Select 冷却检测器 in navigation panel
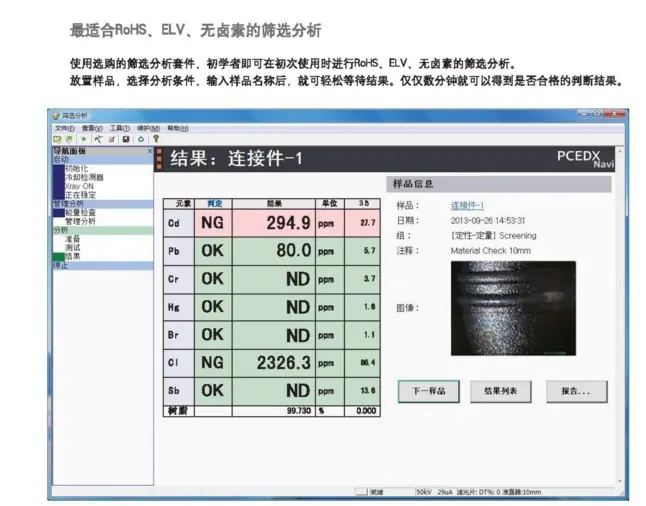This screenshot has height=506, width=646. [84, 177]
